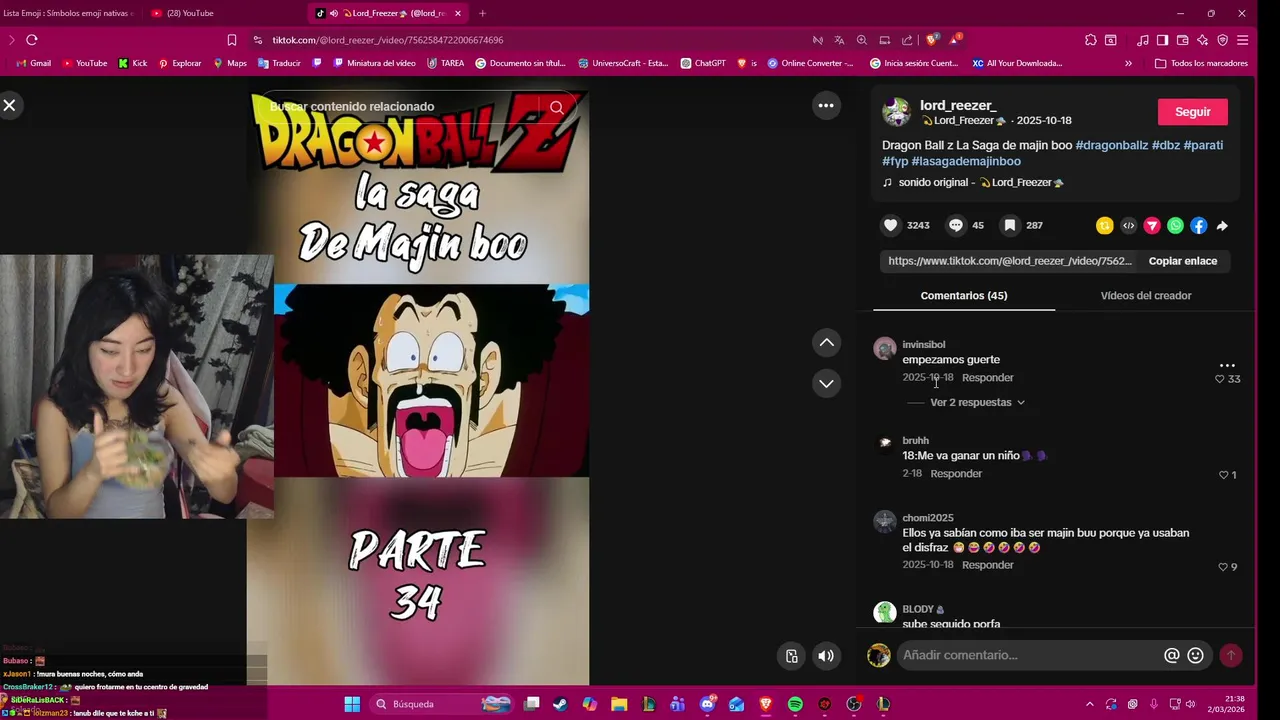
Task: Open Spotify from the taskbar
Action: (795, 704)
